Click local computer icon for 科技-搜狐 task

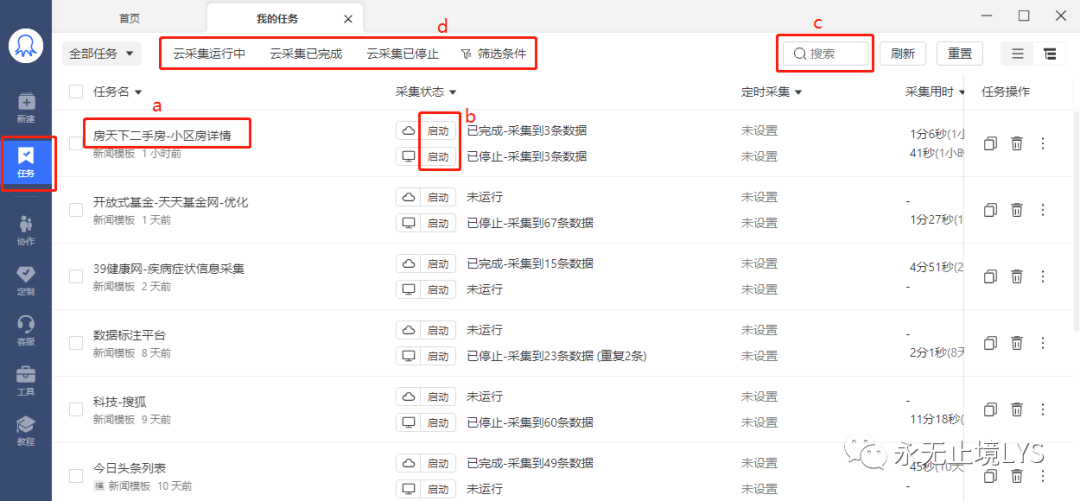coord(408,422)
